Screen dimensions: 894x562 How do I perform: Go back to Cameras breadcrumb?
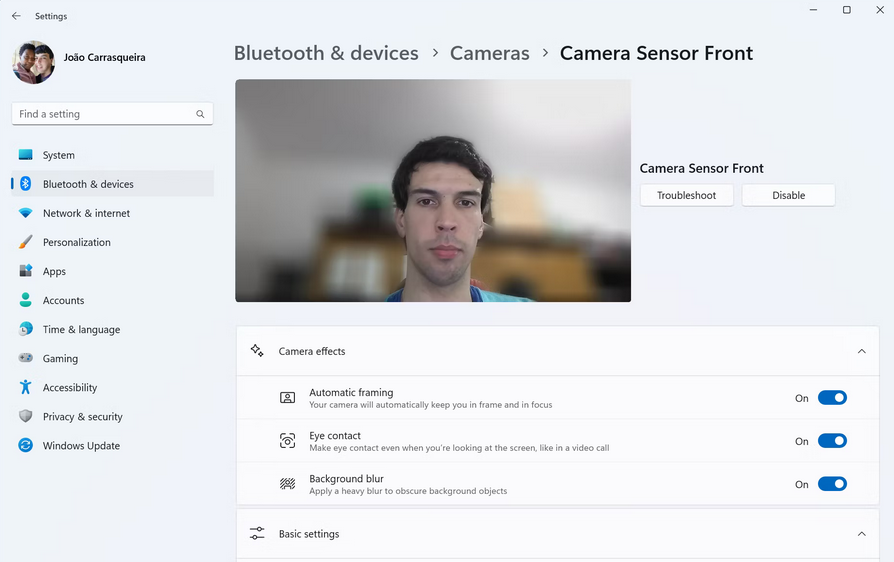[x=490, y=53]
